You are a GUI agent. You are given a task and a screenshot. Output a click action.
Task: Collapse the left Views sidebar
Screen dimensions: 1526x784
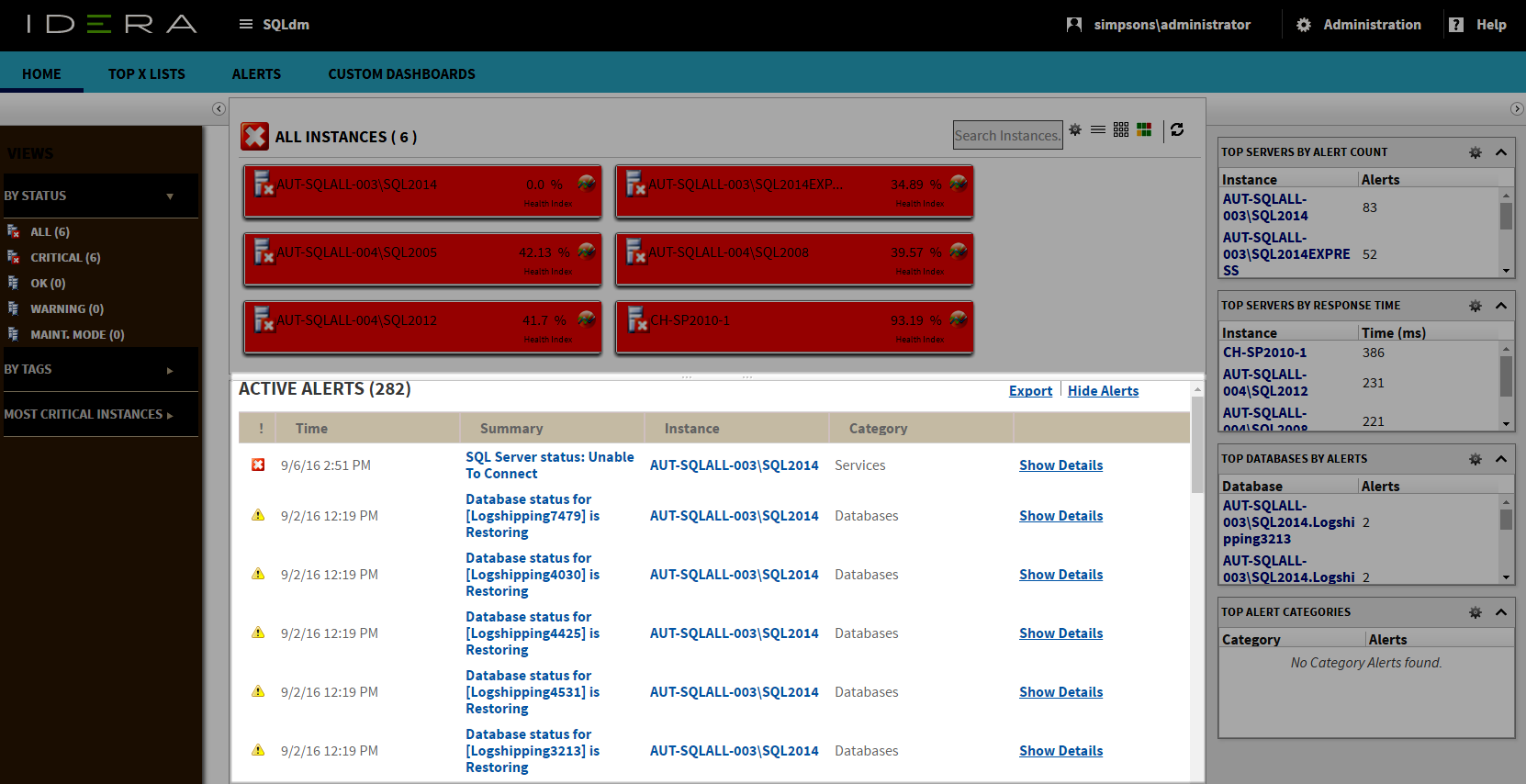pos(219,108)
